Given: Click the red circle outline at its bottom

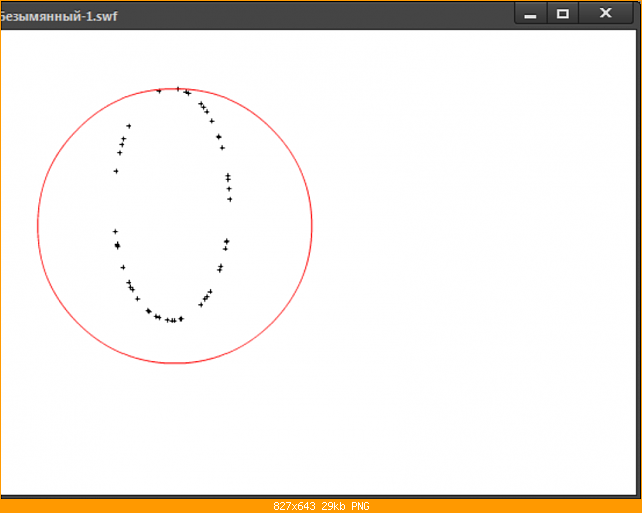Looking at the screenshot, I should (175, 363).
